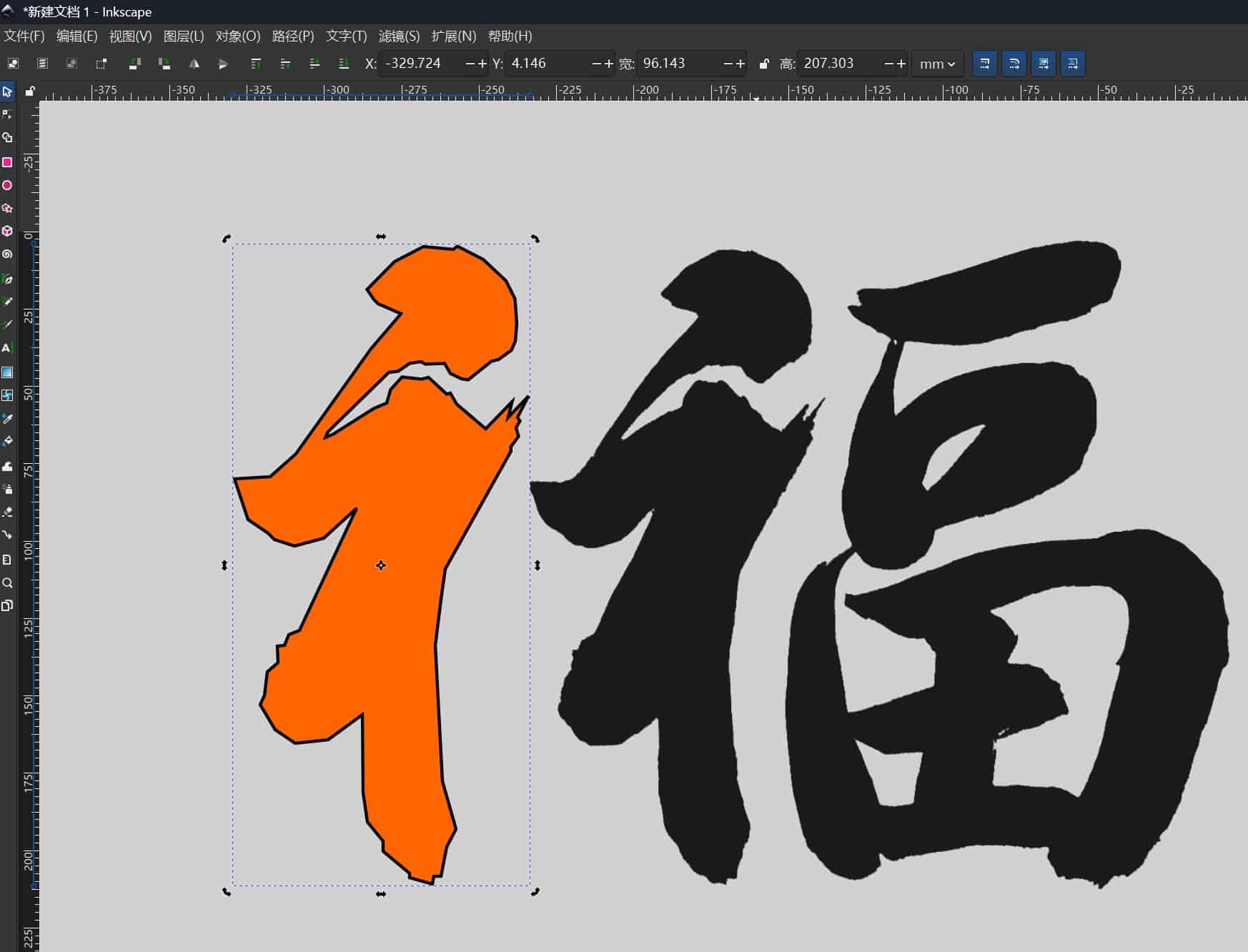Pick the Eraser tool
Viewport: 1248px width, 952px height.
(x=7, y=512)
